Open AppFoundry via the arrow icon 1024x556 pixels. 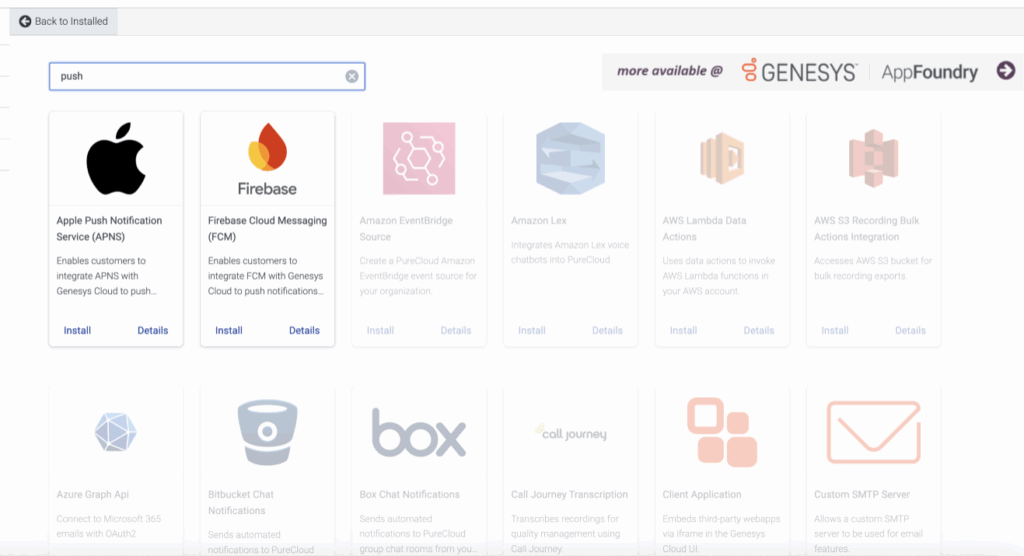pos(1005,70)
